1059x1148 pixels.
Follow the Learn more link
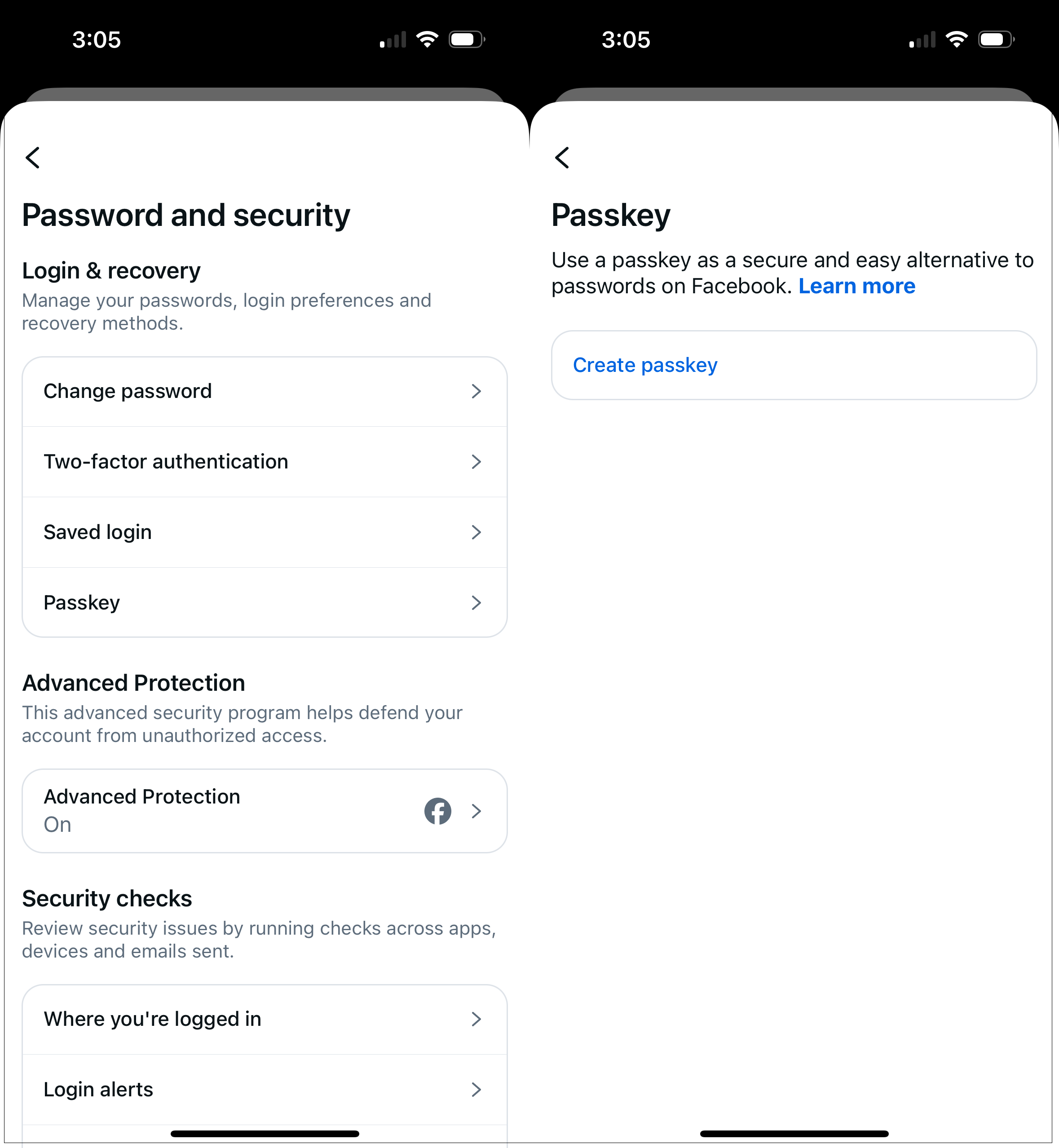pos(857,286)
